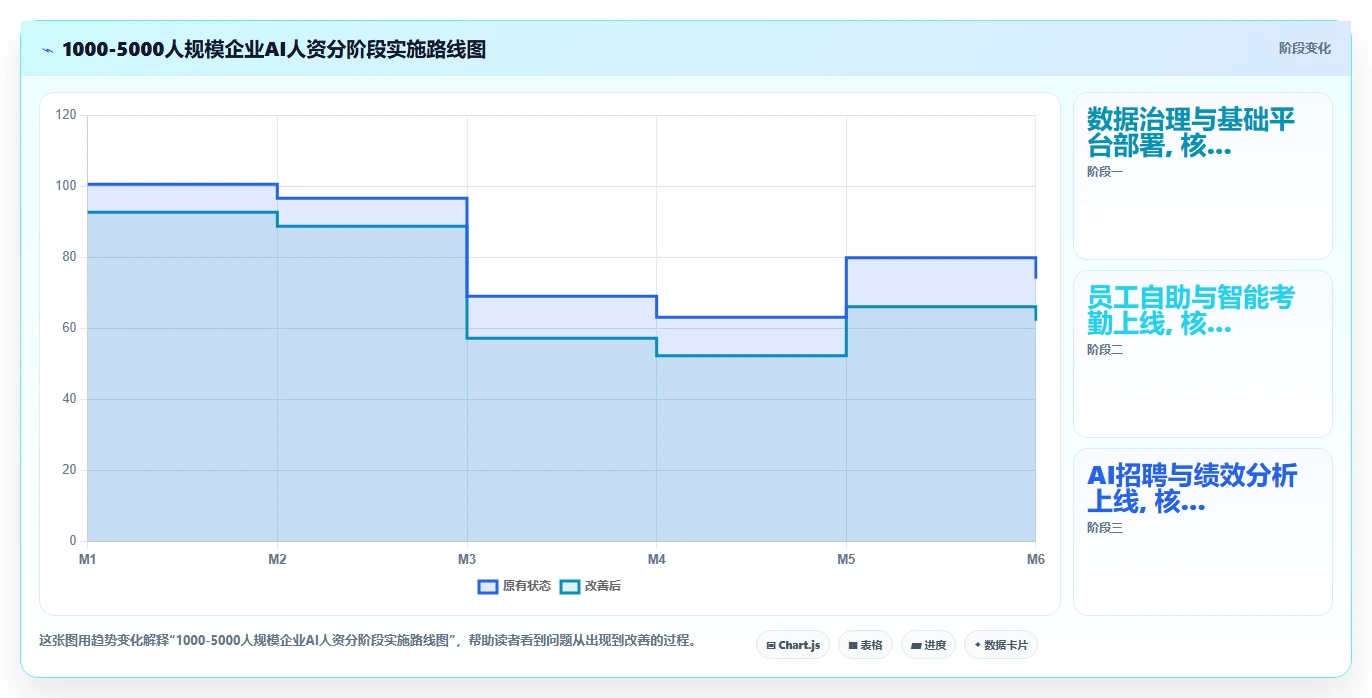Click the chart description sentence below the chart
1372x698 pixels.
pyautogui.click(x=368, y=640)
